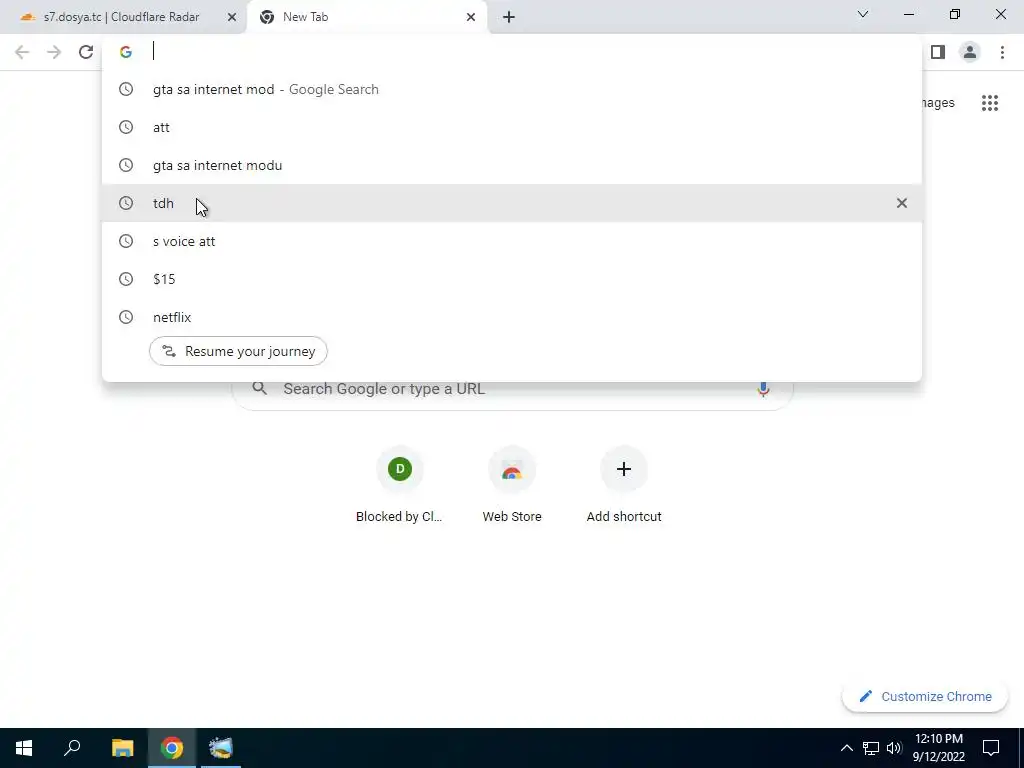The height and width of the screenshot is (768, 1024).
Task: Click the network tray icon
Action: click(x=871, y=748)
